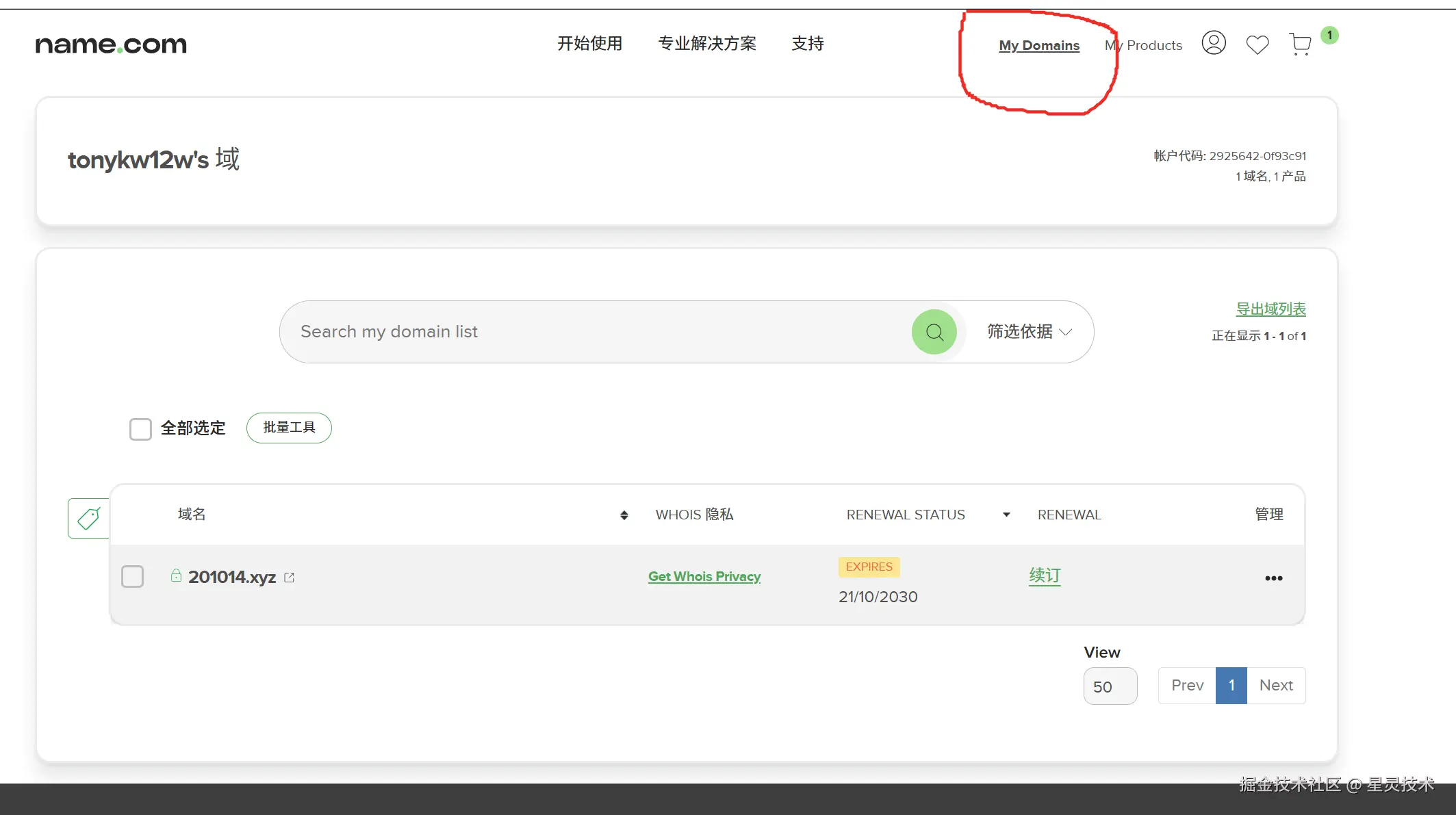
Task: Open the RENEWAL STATUS column dropdown arrow
Action: 1006,515
